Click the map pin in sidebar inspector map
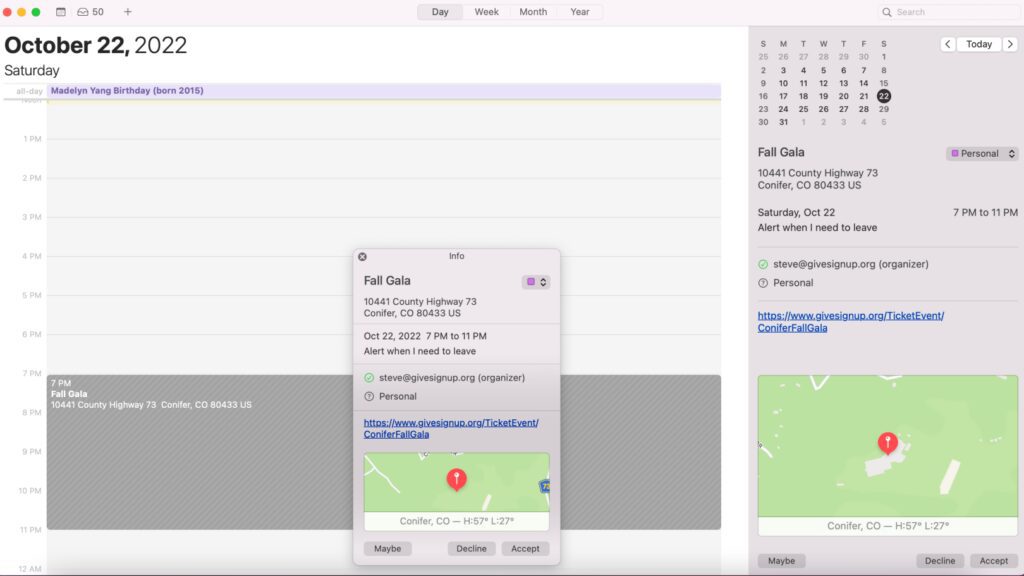1024x576 pixels. [x=888, y=443]
